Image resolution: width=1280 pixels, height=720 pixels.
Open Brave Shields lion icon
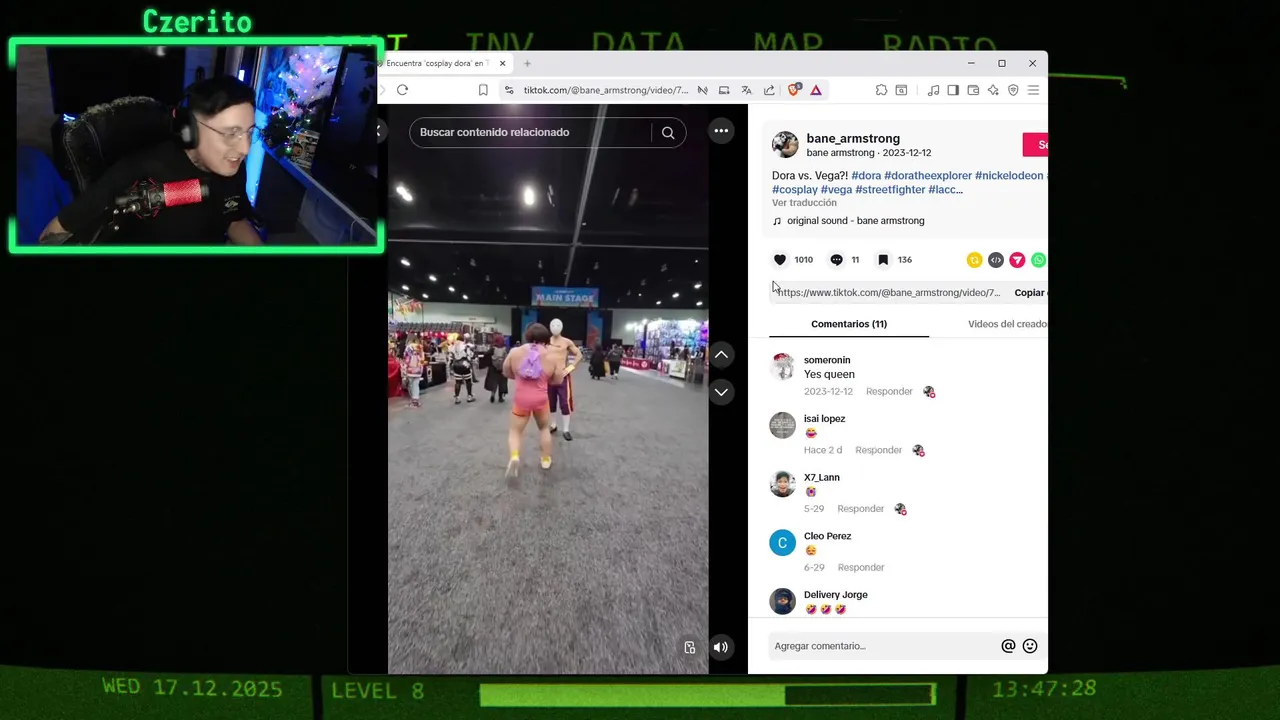794,90
